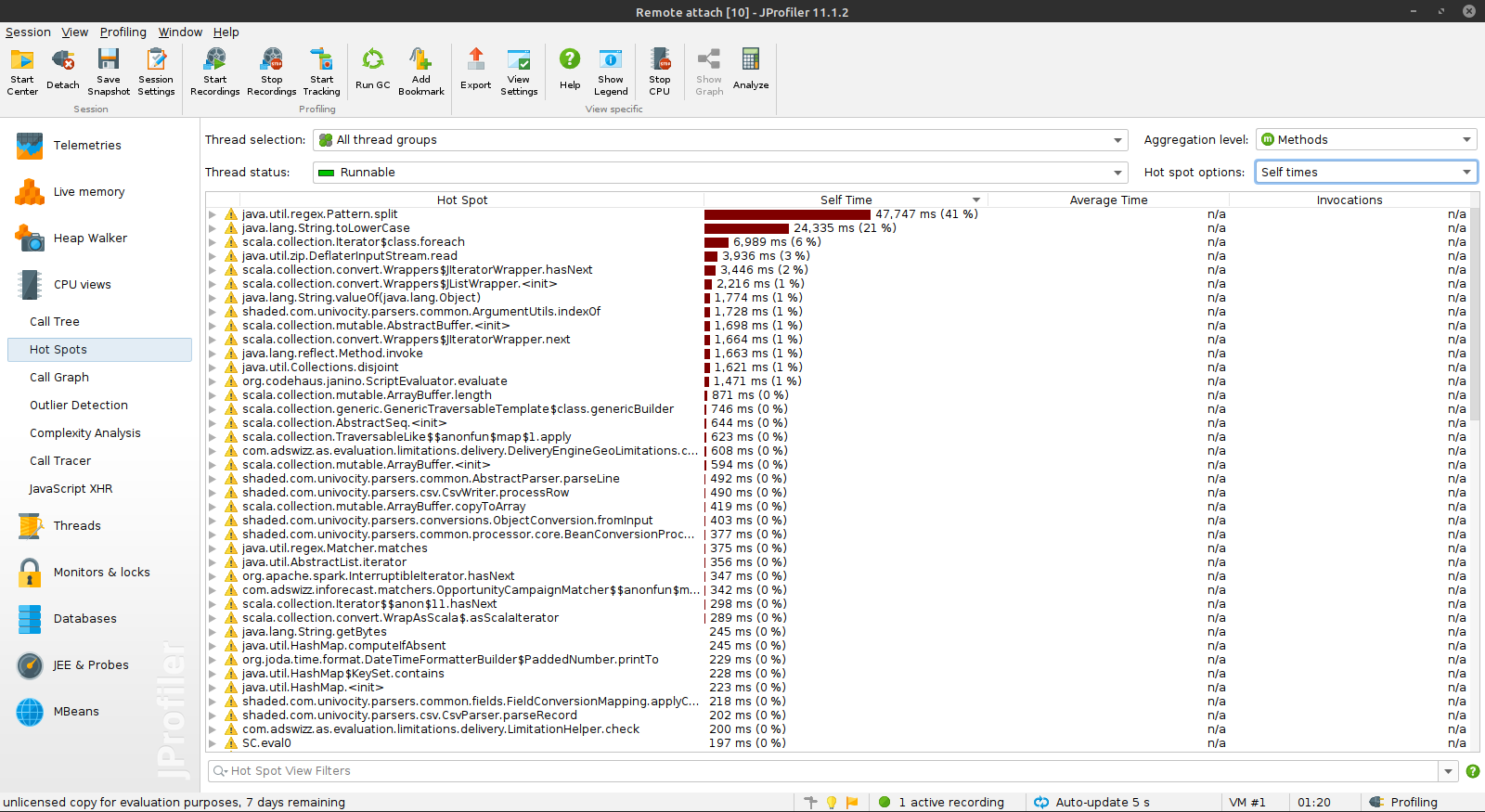Expand the java.lang.reflect.Method.invoke row
The image size is (1485, 812).
(213, 354)
